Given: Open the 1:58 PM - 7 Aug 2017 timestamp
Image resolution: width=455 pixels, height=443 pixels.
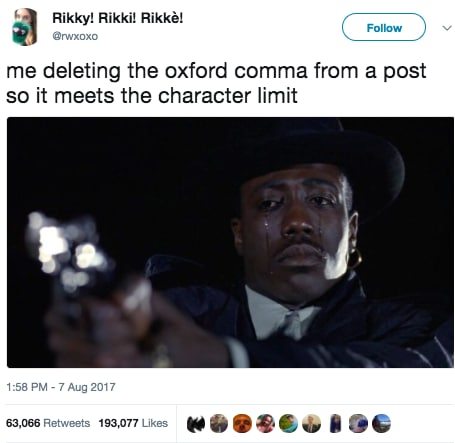Looking at the screenshot, I should (x=61, y=387).
